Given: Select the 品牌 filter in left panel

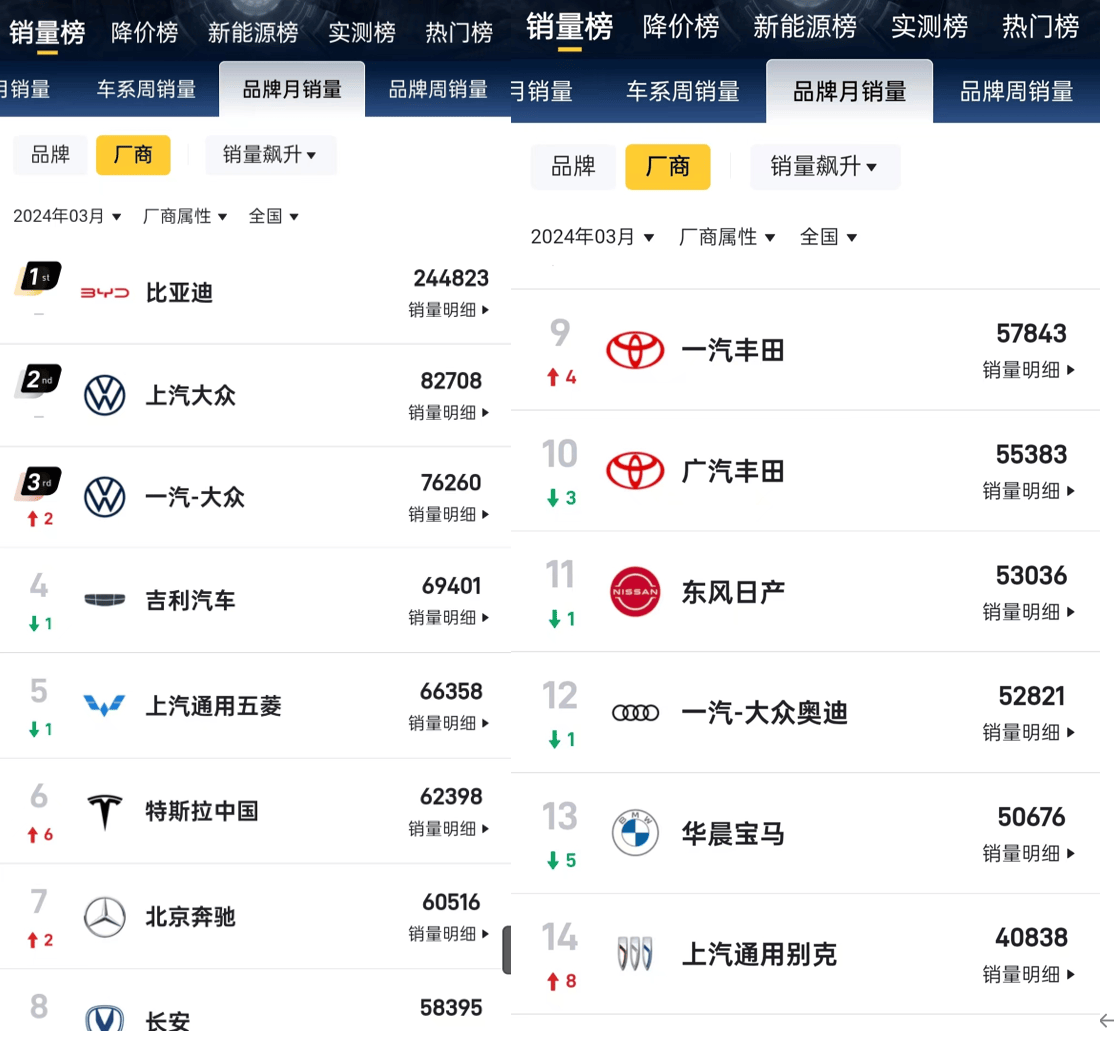Looking at the screenshot, I should pos(50,155).
